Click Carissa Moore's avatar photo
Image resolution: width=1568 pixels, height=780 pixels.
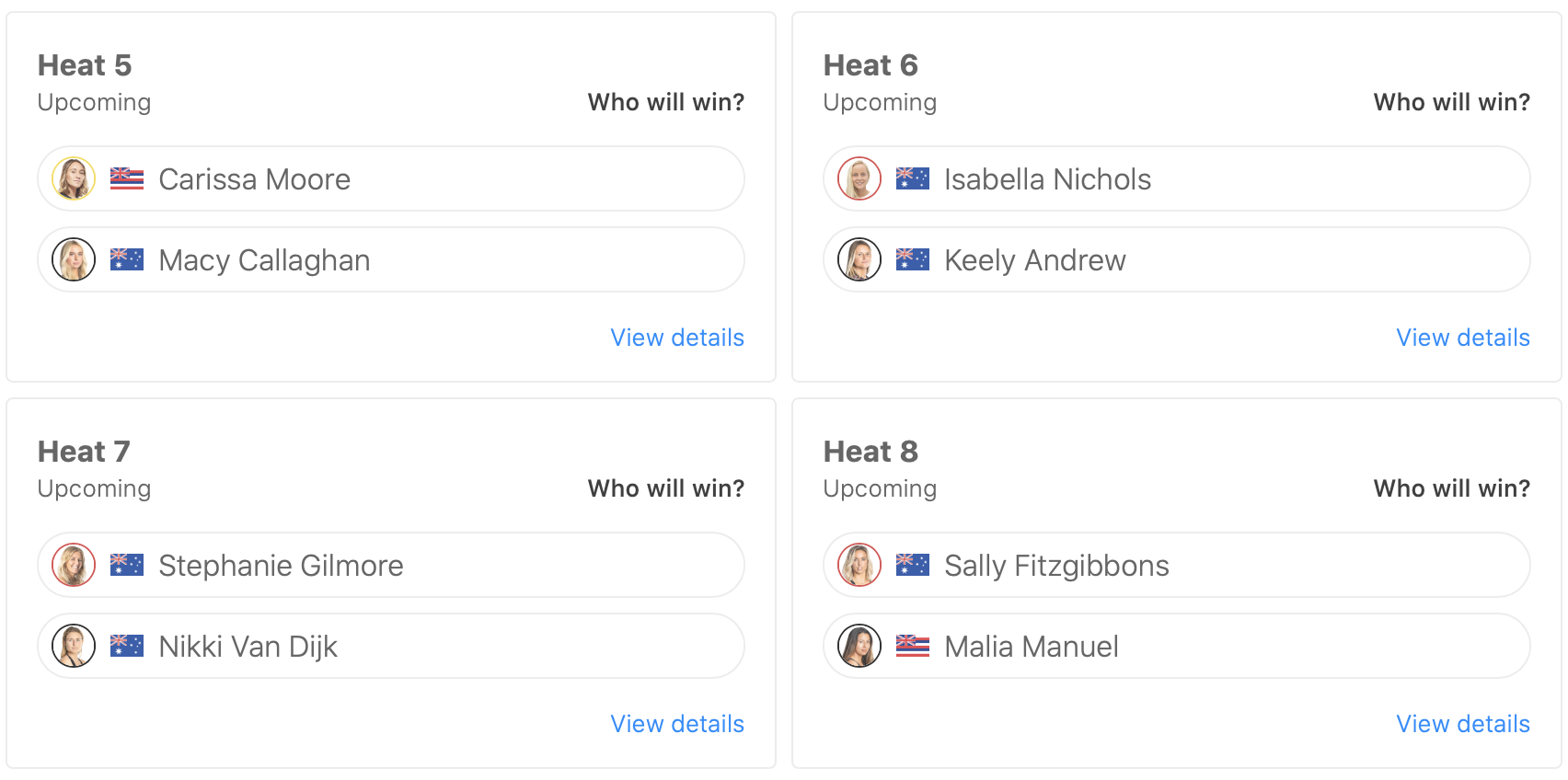(74, 178)
